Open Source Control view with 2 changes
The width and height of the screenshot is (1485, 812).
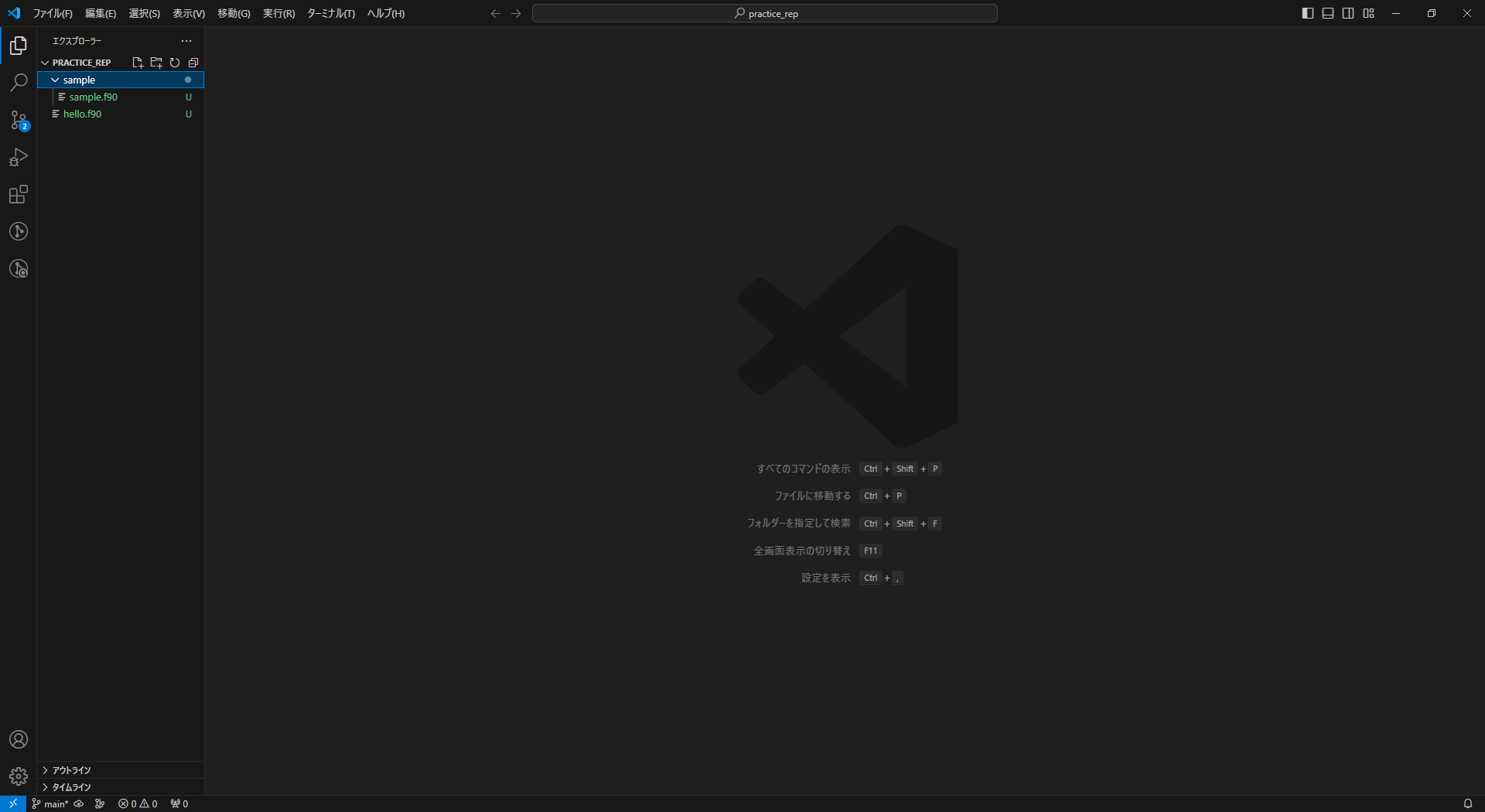(x=19, y=120)
